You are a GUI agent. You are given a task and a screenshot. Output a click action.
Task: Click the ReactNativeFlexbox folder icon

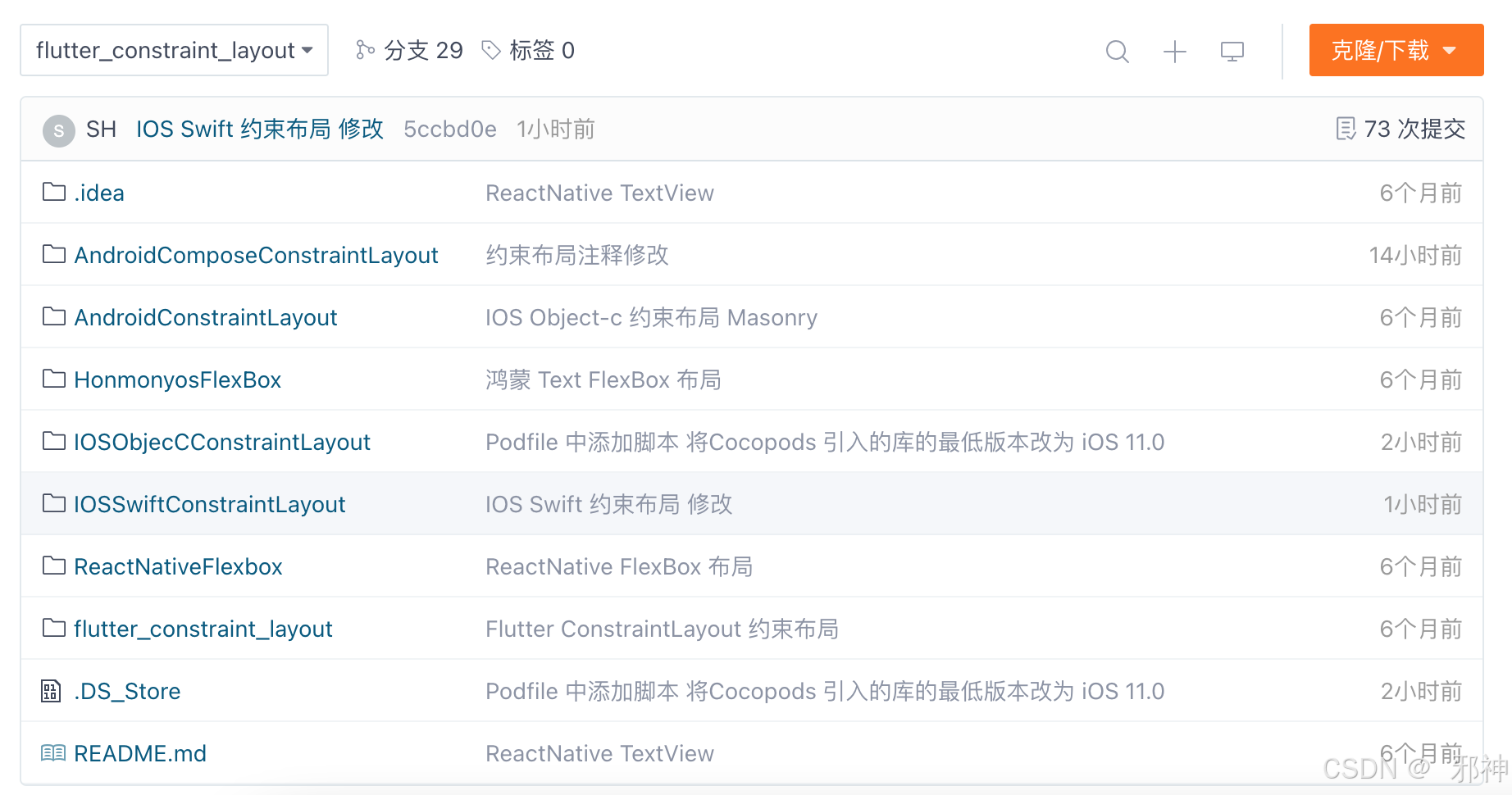click(x=54, y=566)
